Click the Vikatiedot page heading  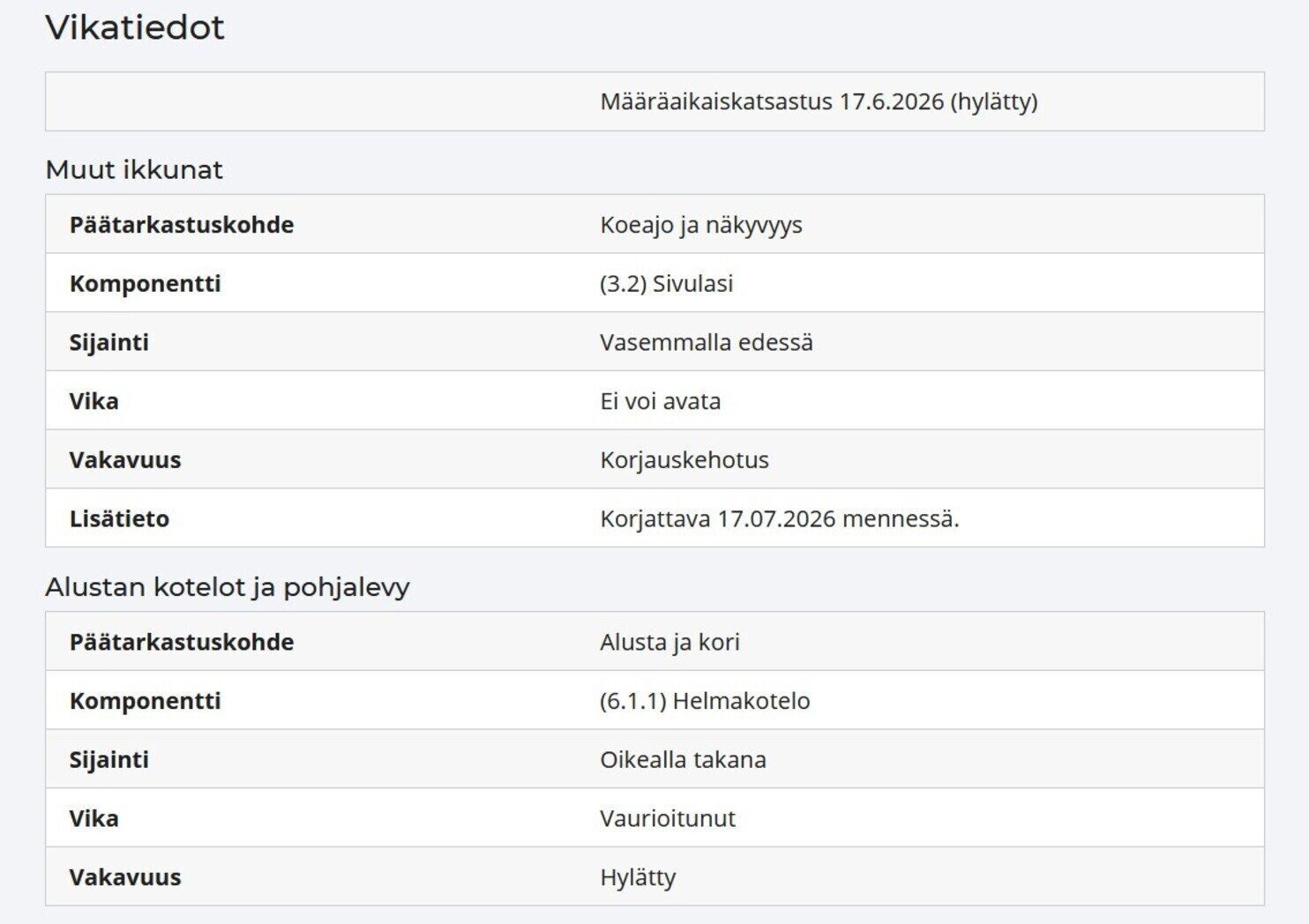pyautogui.click(x=135, y=27)
